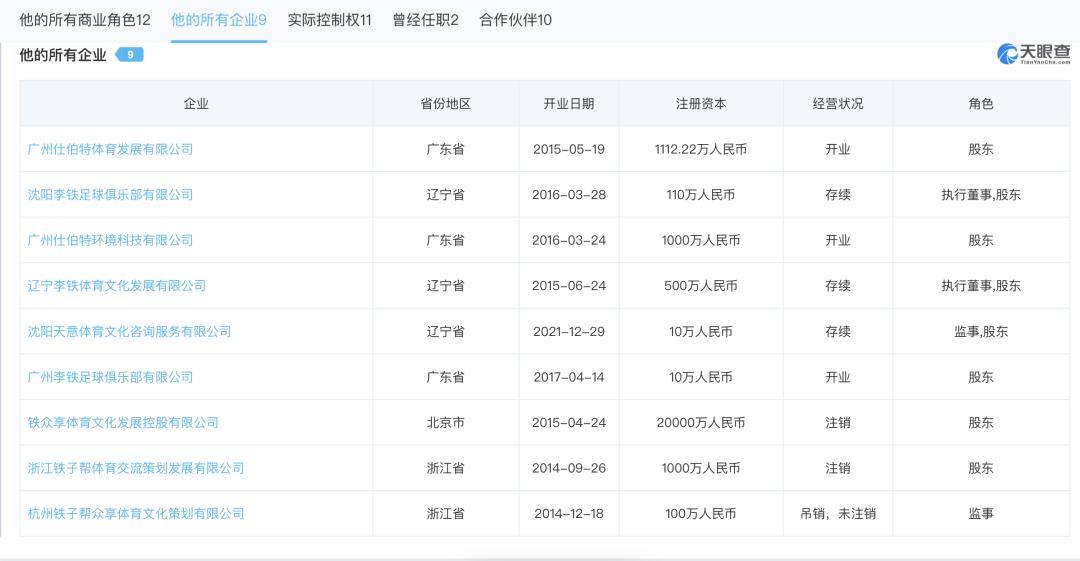1080x561 pixels.
Task: Open 沈阳李铁足球俱乐部有限公司 link
Action: click(110, 195)
